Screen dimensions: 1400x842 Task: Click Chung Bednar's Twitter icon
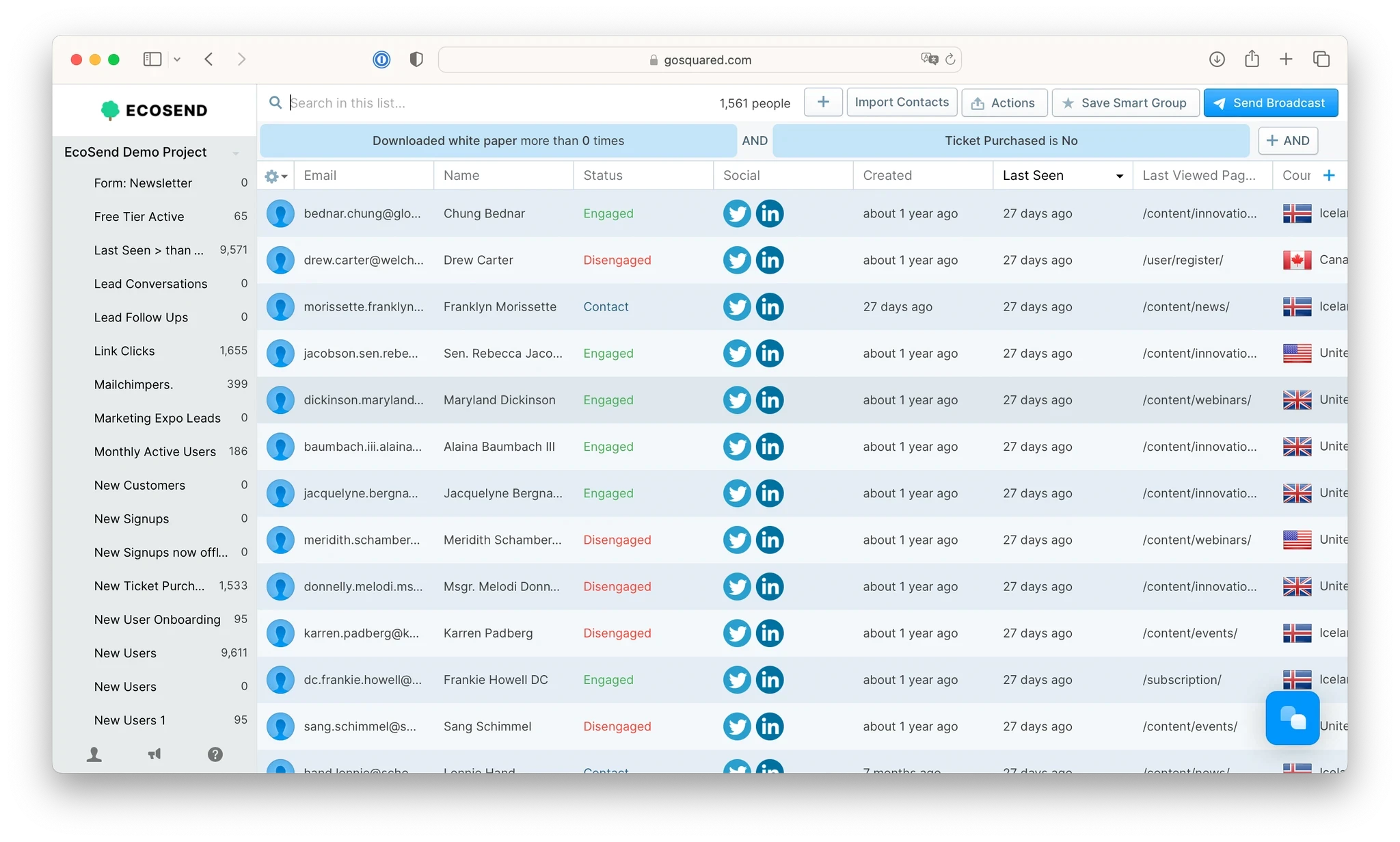(x=736, y=213)
